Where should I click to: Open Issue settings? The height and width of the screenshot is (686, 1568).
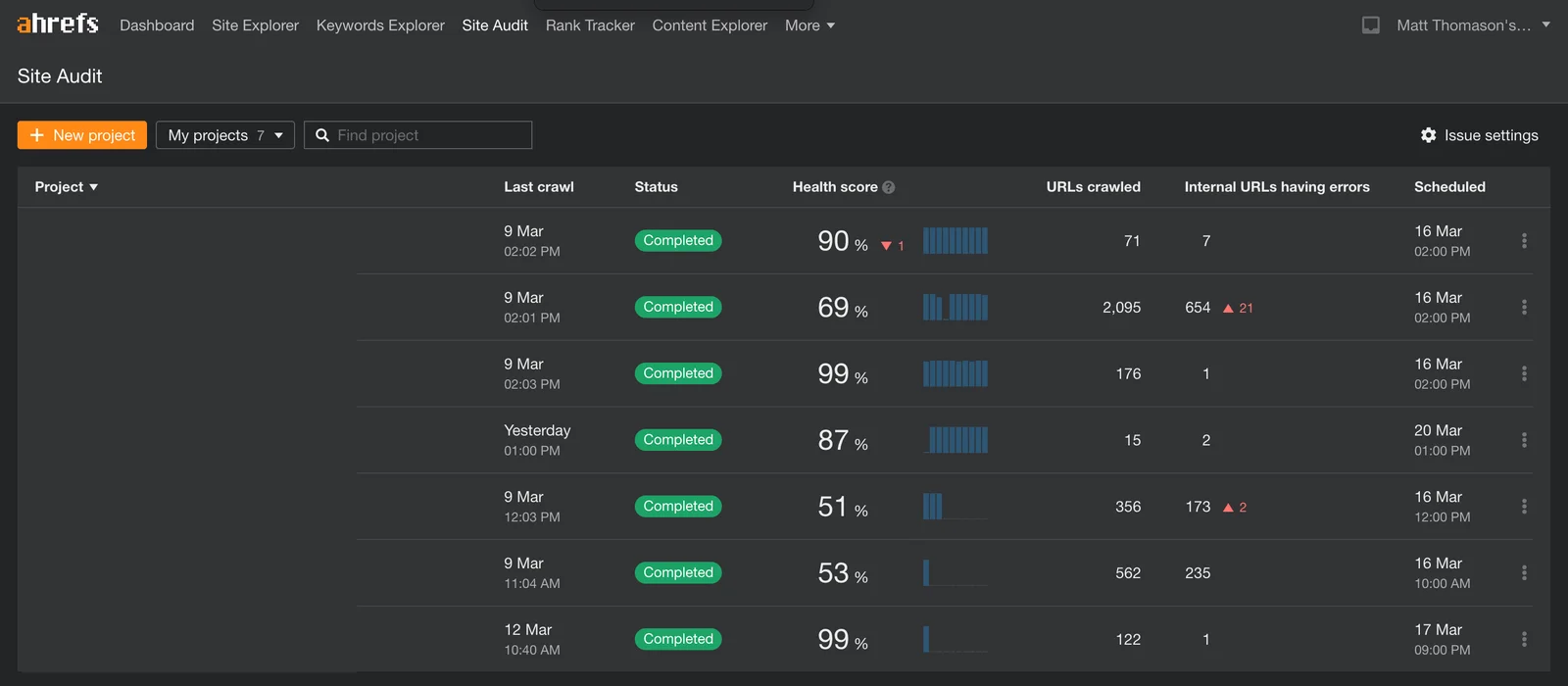(x=1480, y=135)
